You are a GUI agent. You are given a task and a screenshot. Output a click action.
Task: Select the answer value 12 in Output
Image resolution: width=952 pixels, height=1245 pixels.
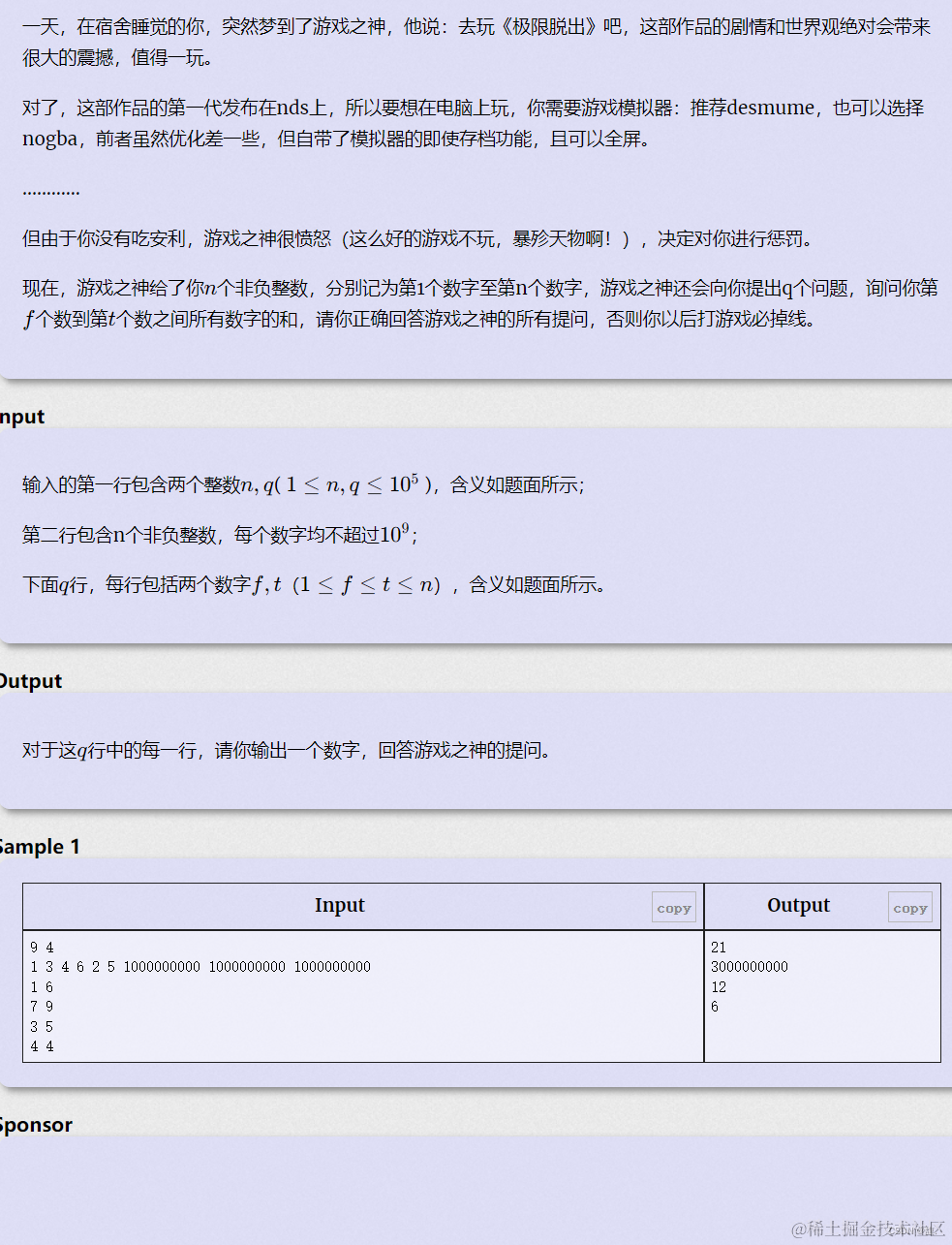click(x=718, y=986)
